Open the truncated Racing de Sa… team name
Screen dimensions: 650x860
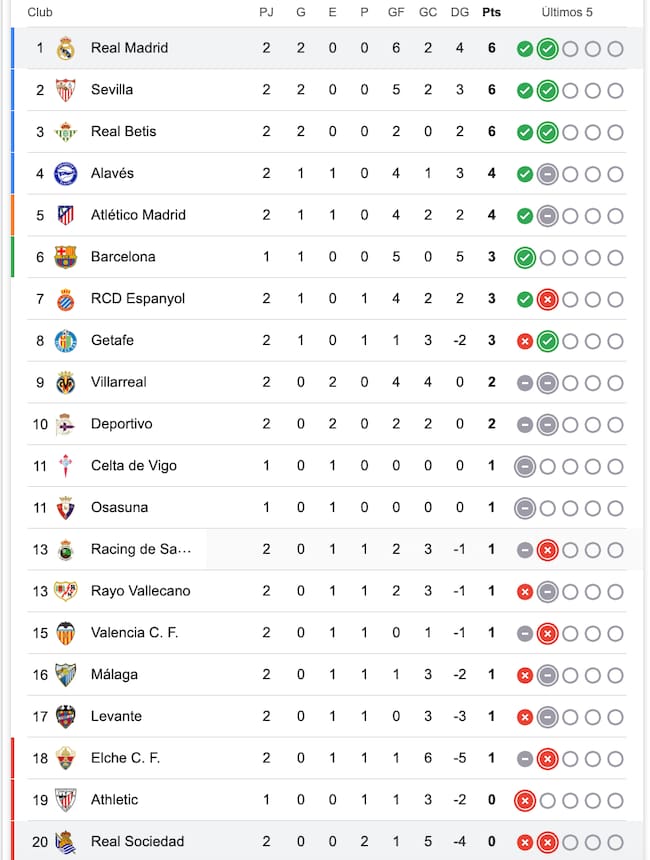click(141, 549)
